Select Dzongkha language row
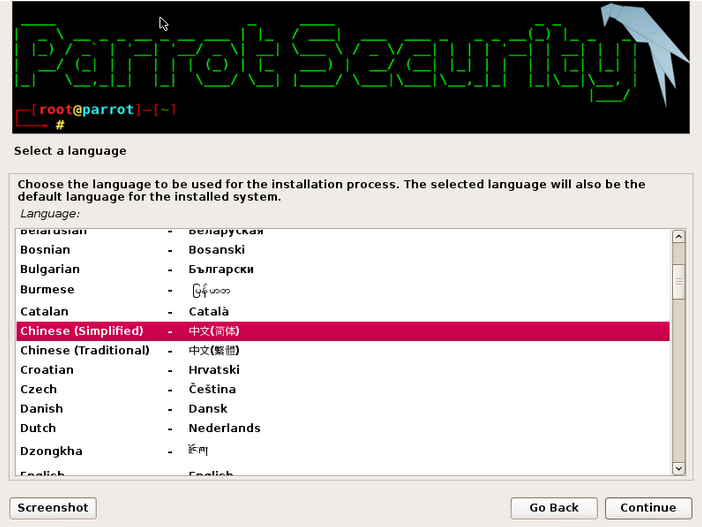The height and width of the screenshot is (527, 702). coord(343,451)
